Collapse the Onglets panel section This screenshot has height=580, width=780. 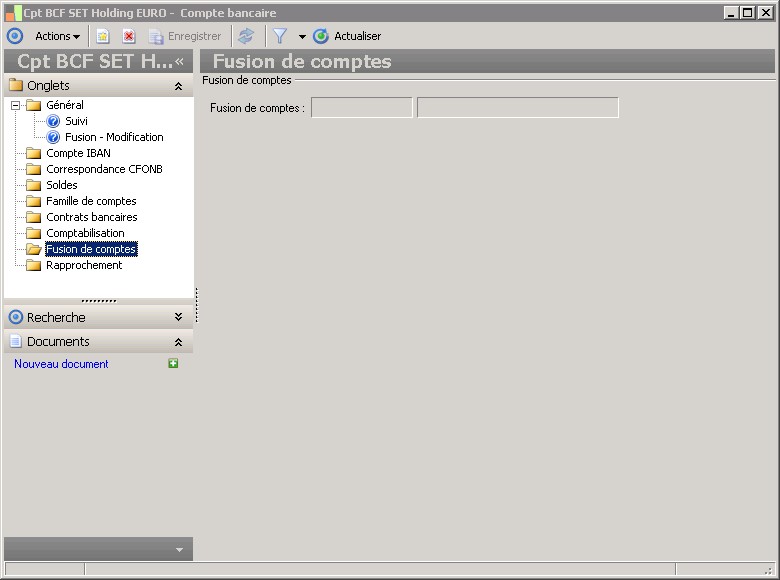[178, 87]
